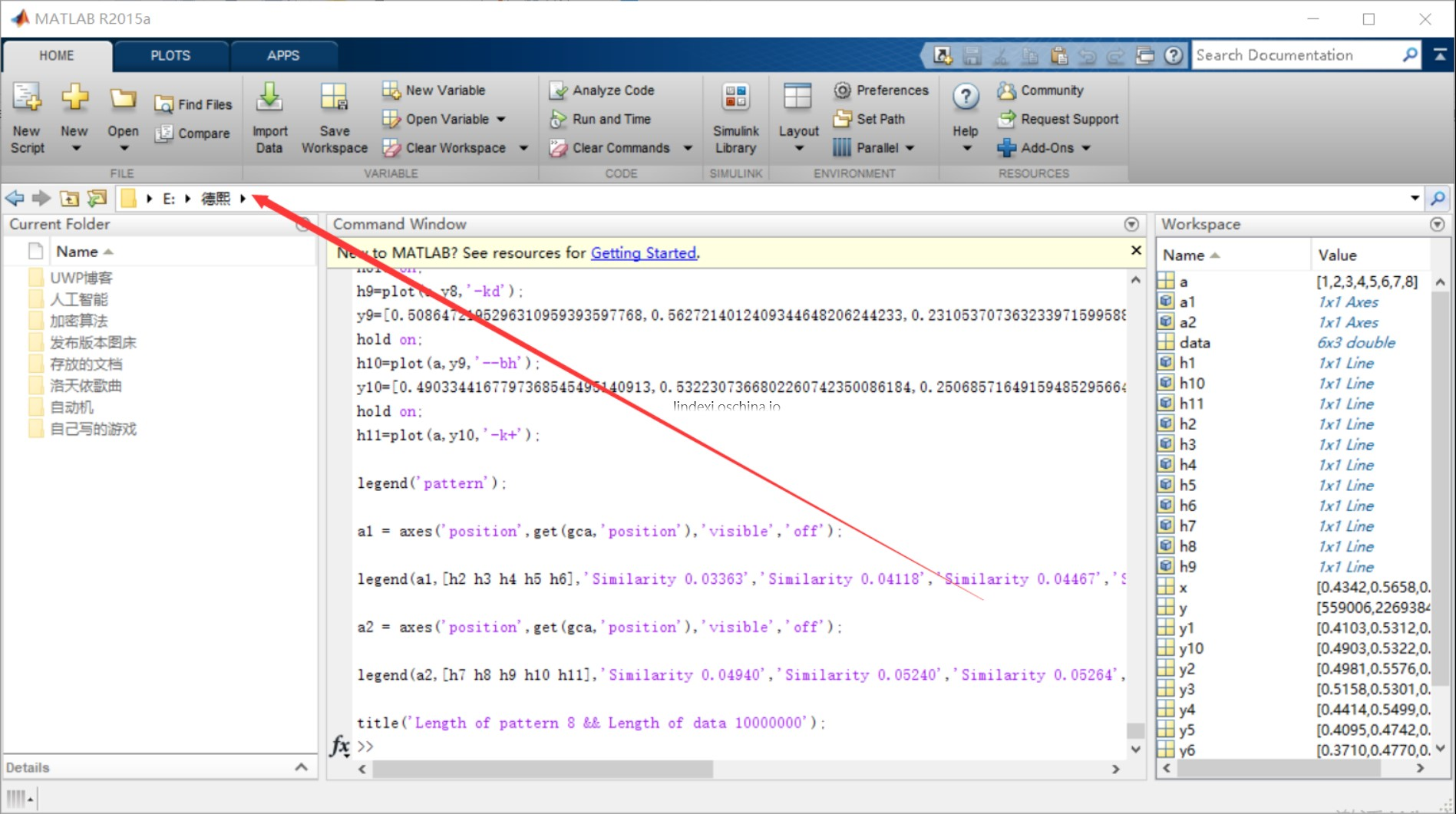The width and height of the screenshot is (1456, 814).
Task: Click Run and Time profiler
Action: click(600, 119)
